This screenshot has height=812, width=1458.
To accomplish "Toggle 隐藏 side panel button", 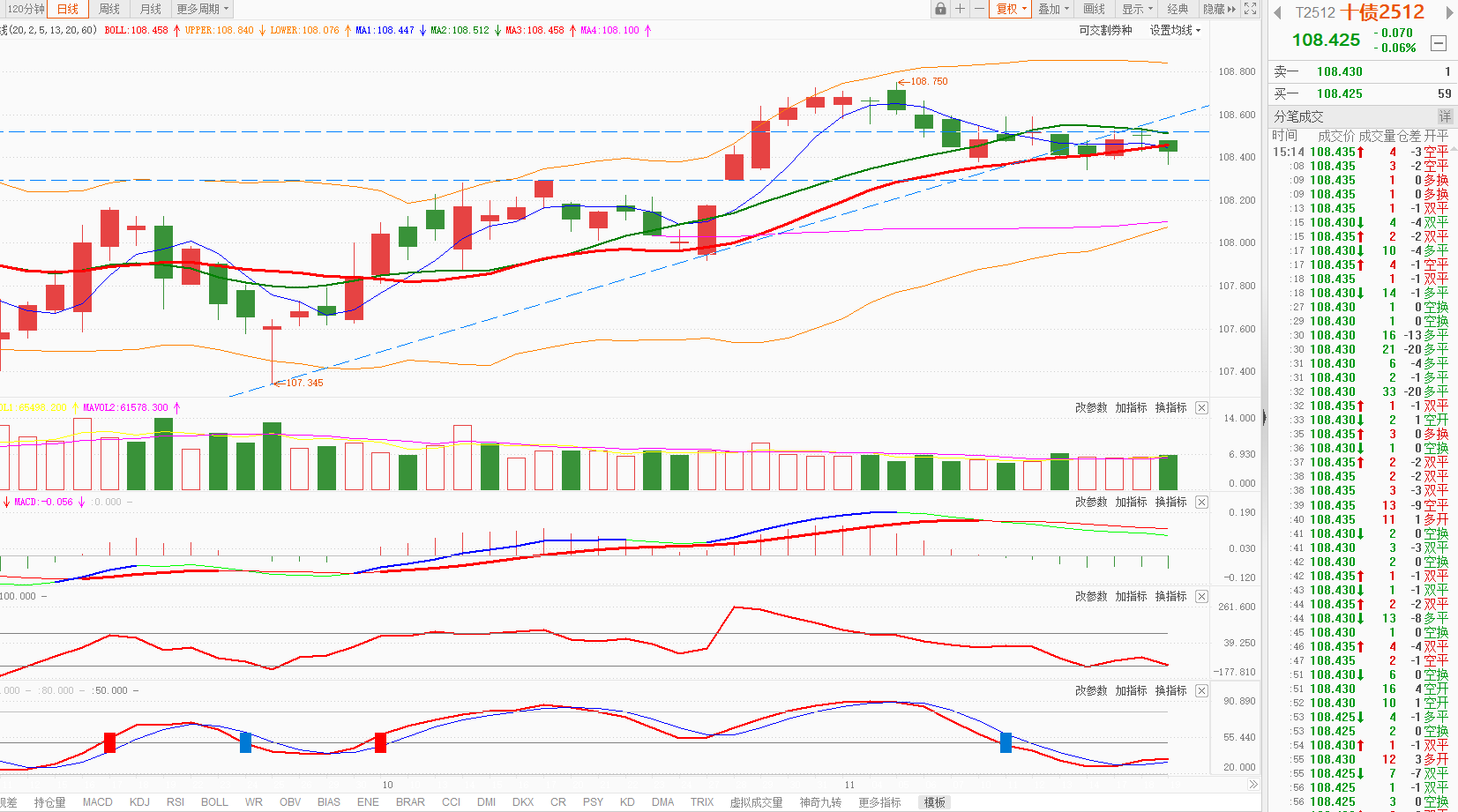I will (1220, 9).
